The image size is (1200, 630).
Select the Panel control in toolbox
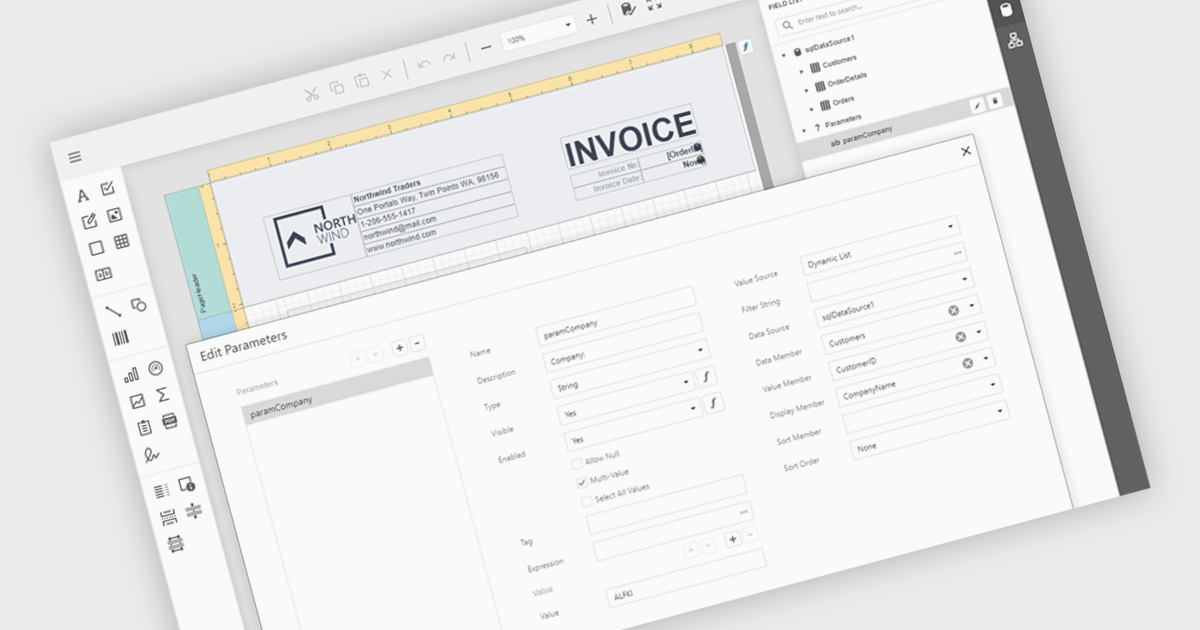(x=96, y=248)
